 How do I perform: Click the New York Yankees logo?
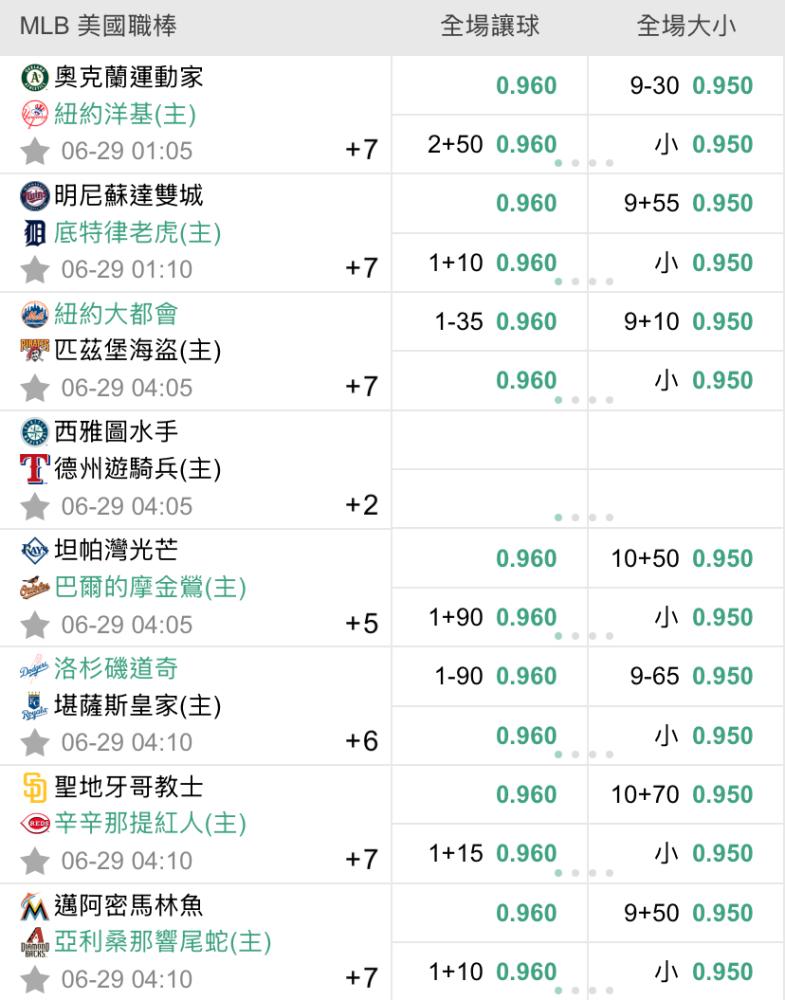(34, 114)
